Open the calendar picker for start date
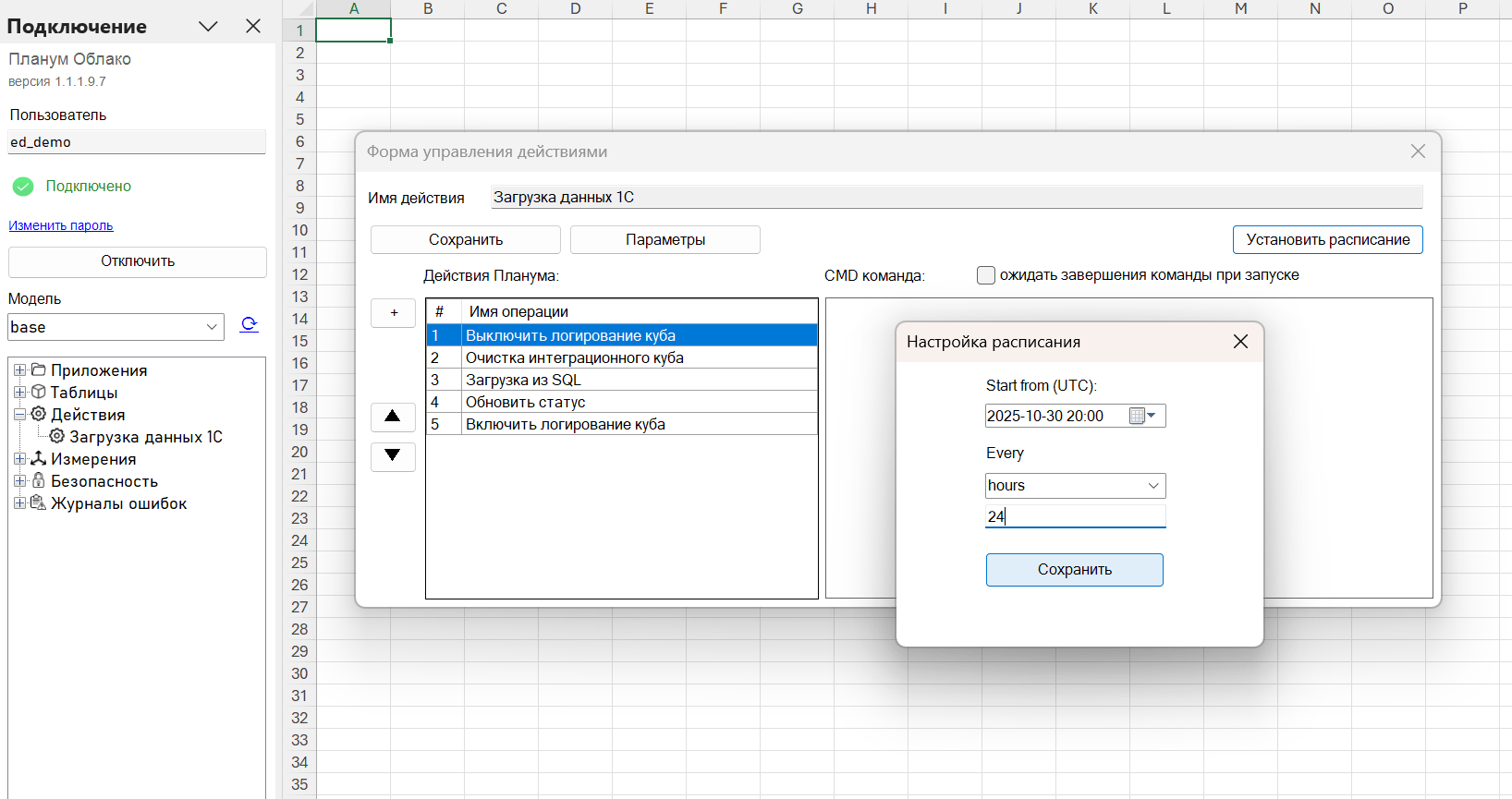 pos(1143,416)
